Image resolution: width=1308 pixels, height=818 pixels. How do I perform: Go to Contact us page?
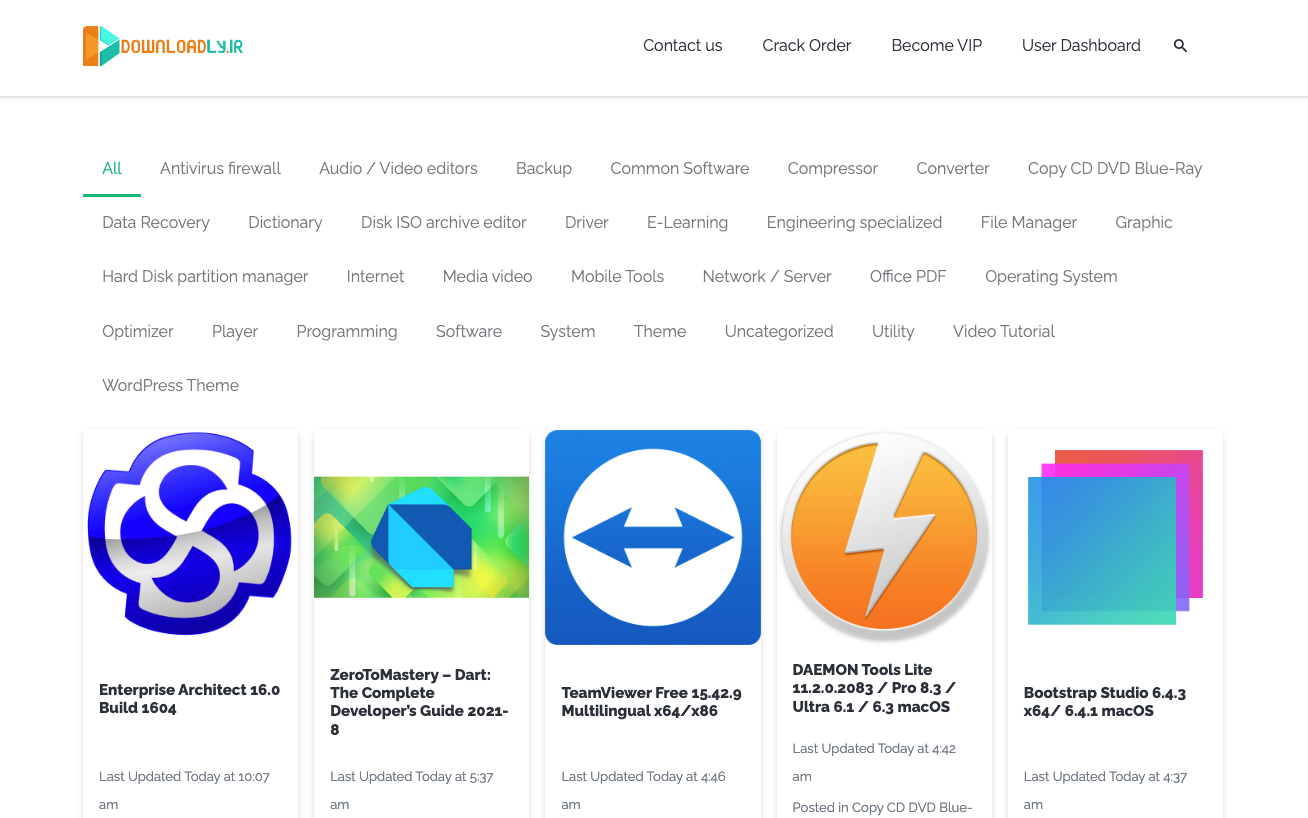(682, 46)
